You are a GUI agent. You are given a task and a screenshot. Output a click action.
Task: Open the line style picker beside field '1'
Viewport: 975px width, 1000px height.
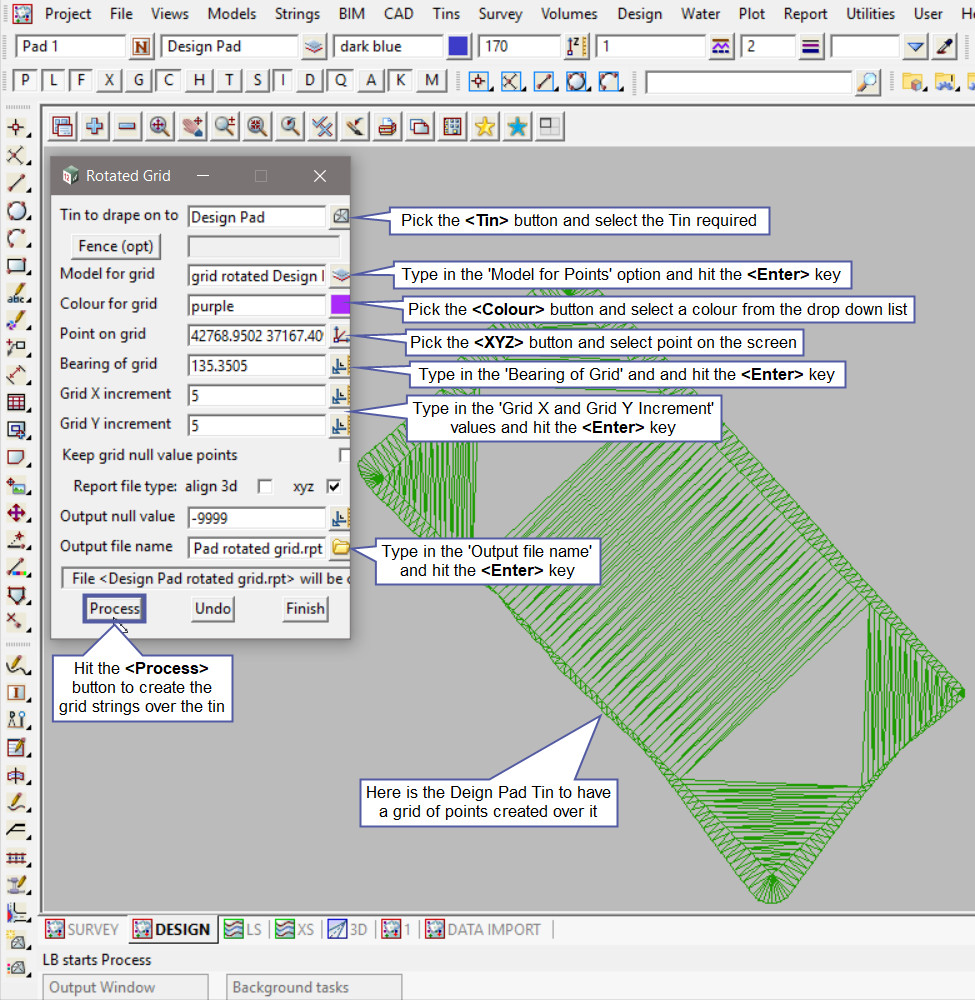pos(720,47)
